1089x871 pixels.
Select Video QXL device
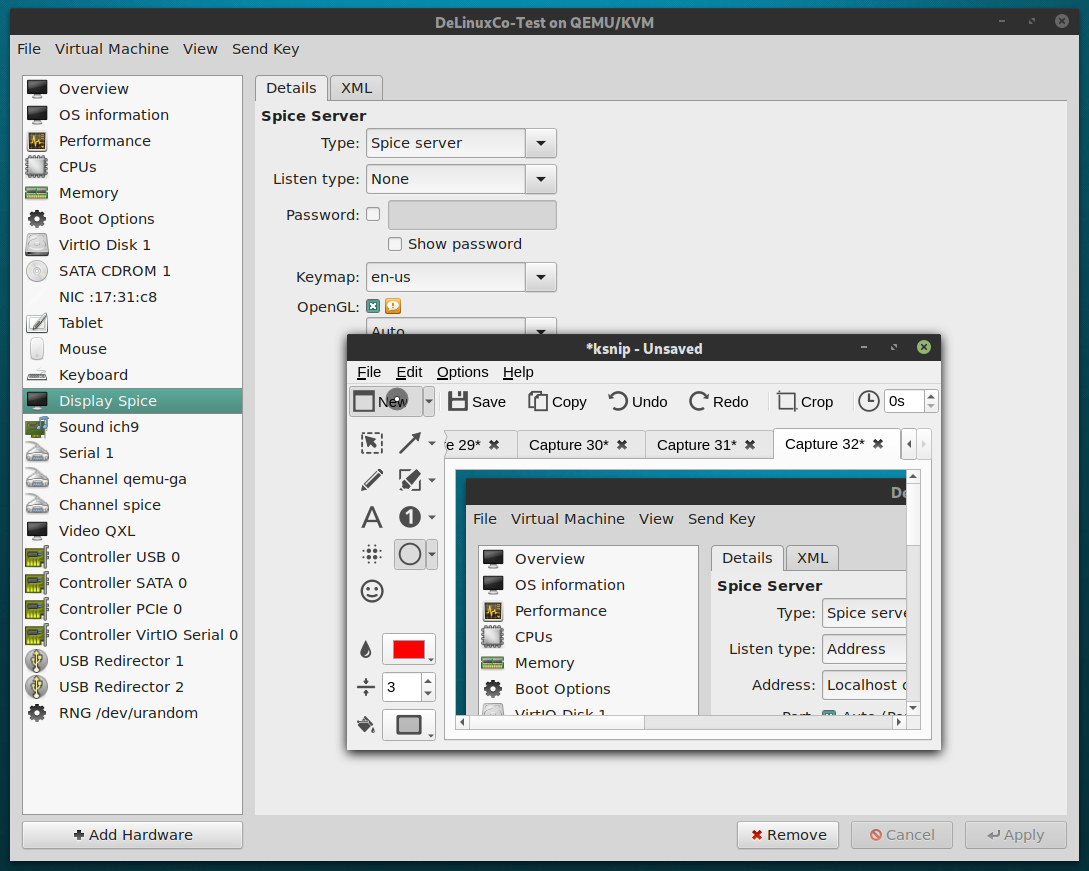click(x=132, y=531)
